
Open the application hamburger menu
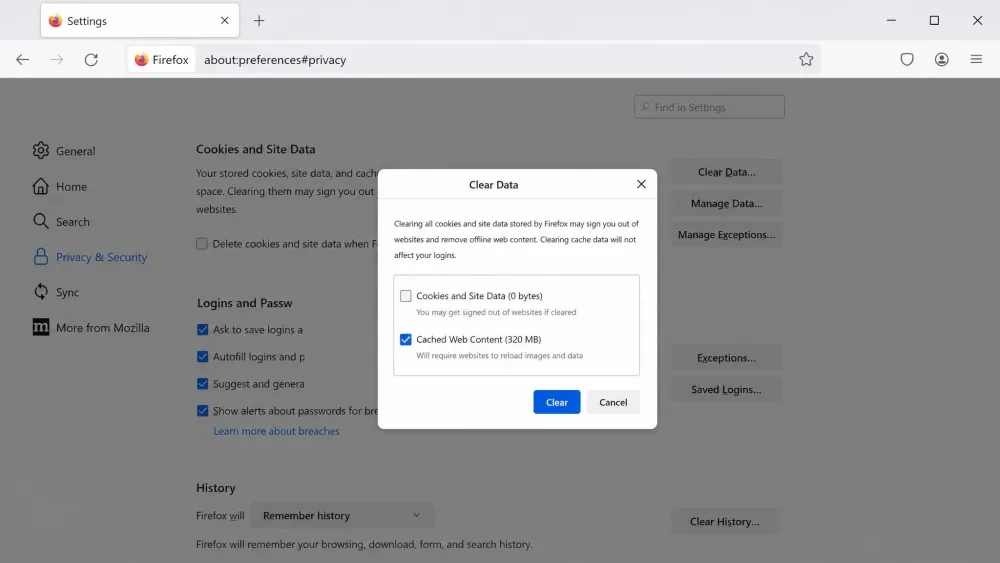976,59
